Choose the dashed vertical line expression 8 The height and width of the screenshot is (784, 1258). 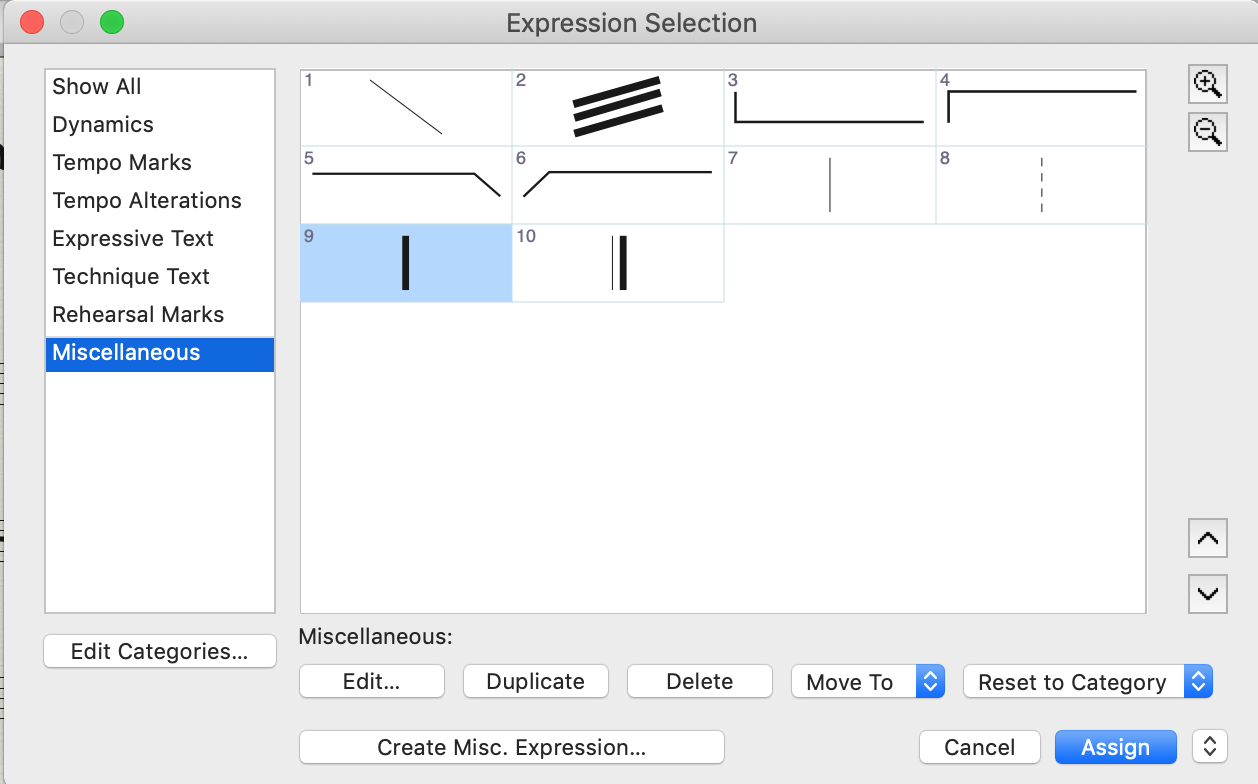(1041, 185)
